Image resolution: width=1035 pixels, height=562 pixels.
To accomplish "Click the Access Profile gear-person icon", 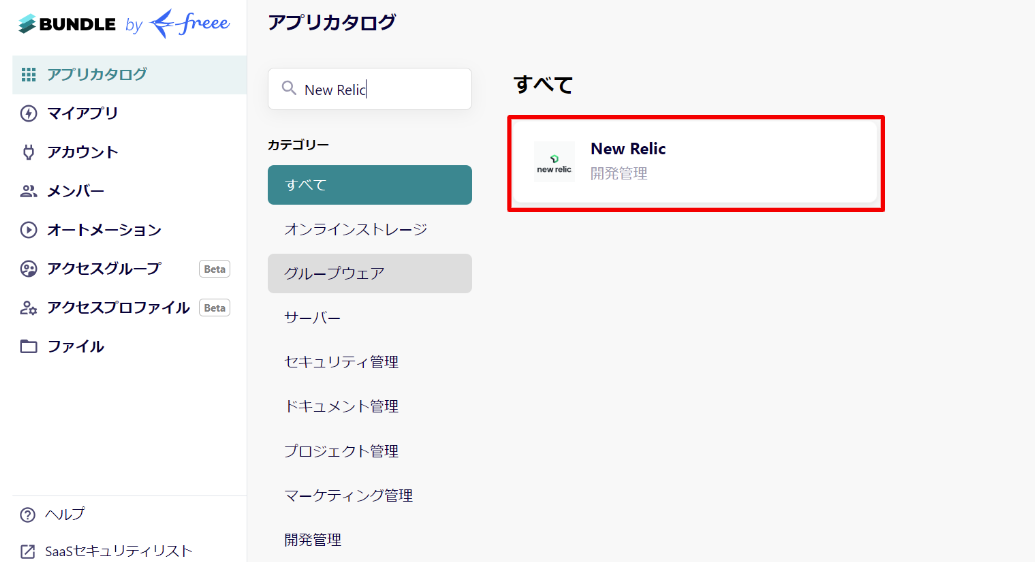I will [x=28, y=308].
